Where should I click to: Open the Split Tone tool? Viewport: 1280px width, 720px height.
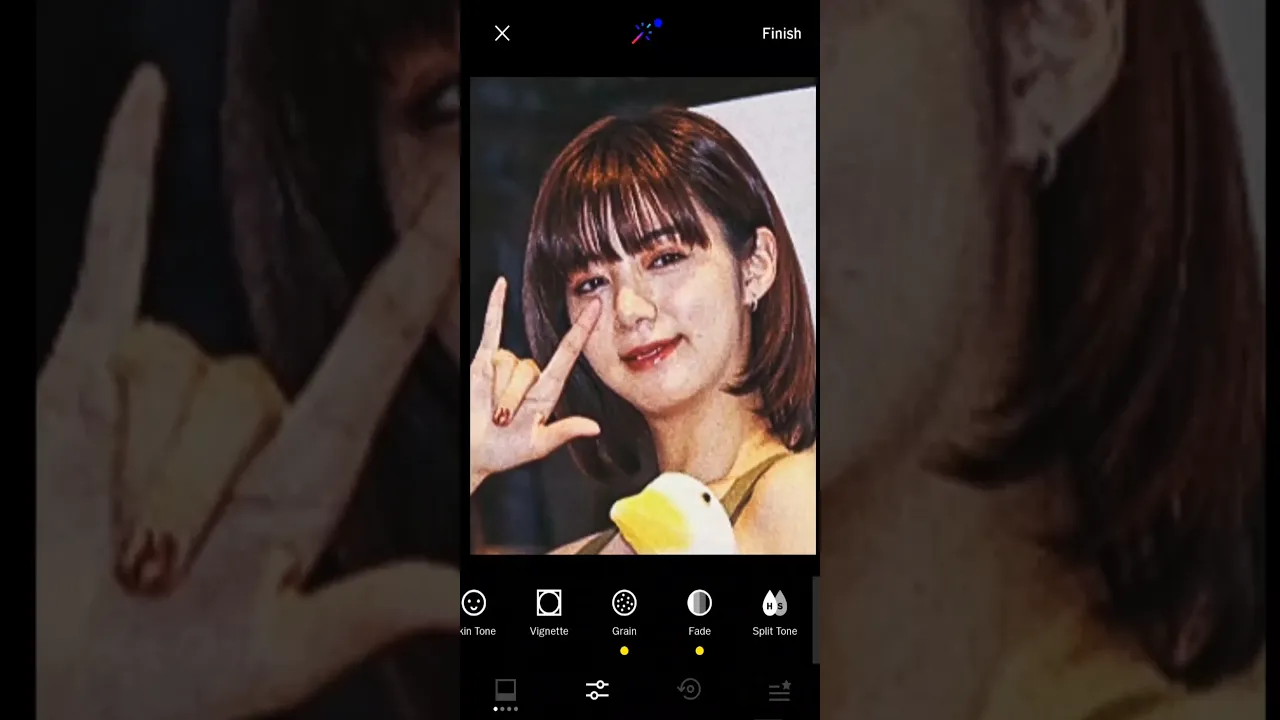(775, 613)
